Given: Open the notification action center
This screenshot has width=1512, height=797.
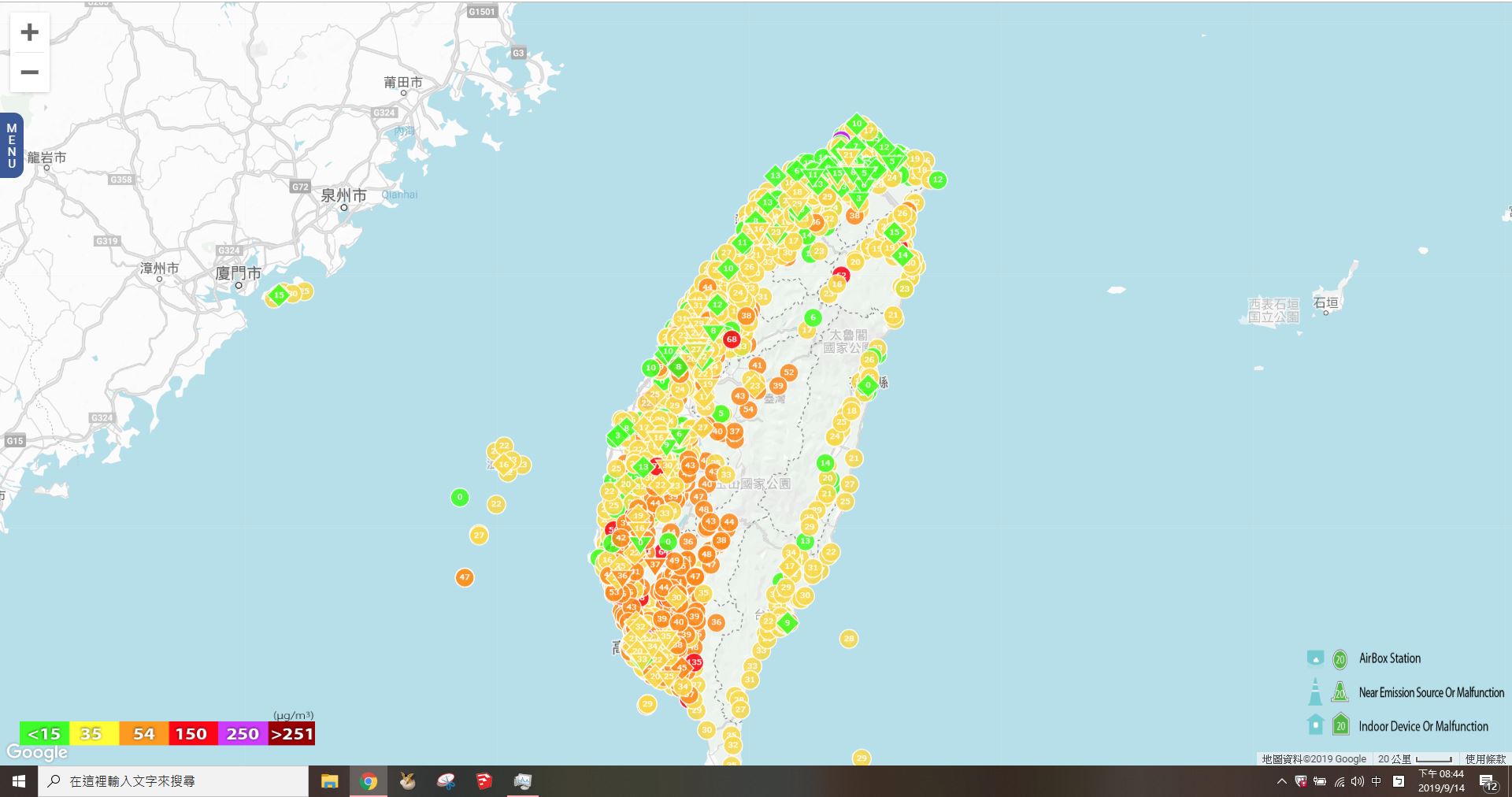Looking at the screenshot, I should click(1488, 782).
